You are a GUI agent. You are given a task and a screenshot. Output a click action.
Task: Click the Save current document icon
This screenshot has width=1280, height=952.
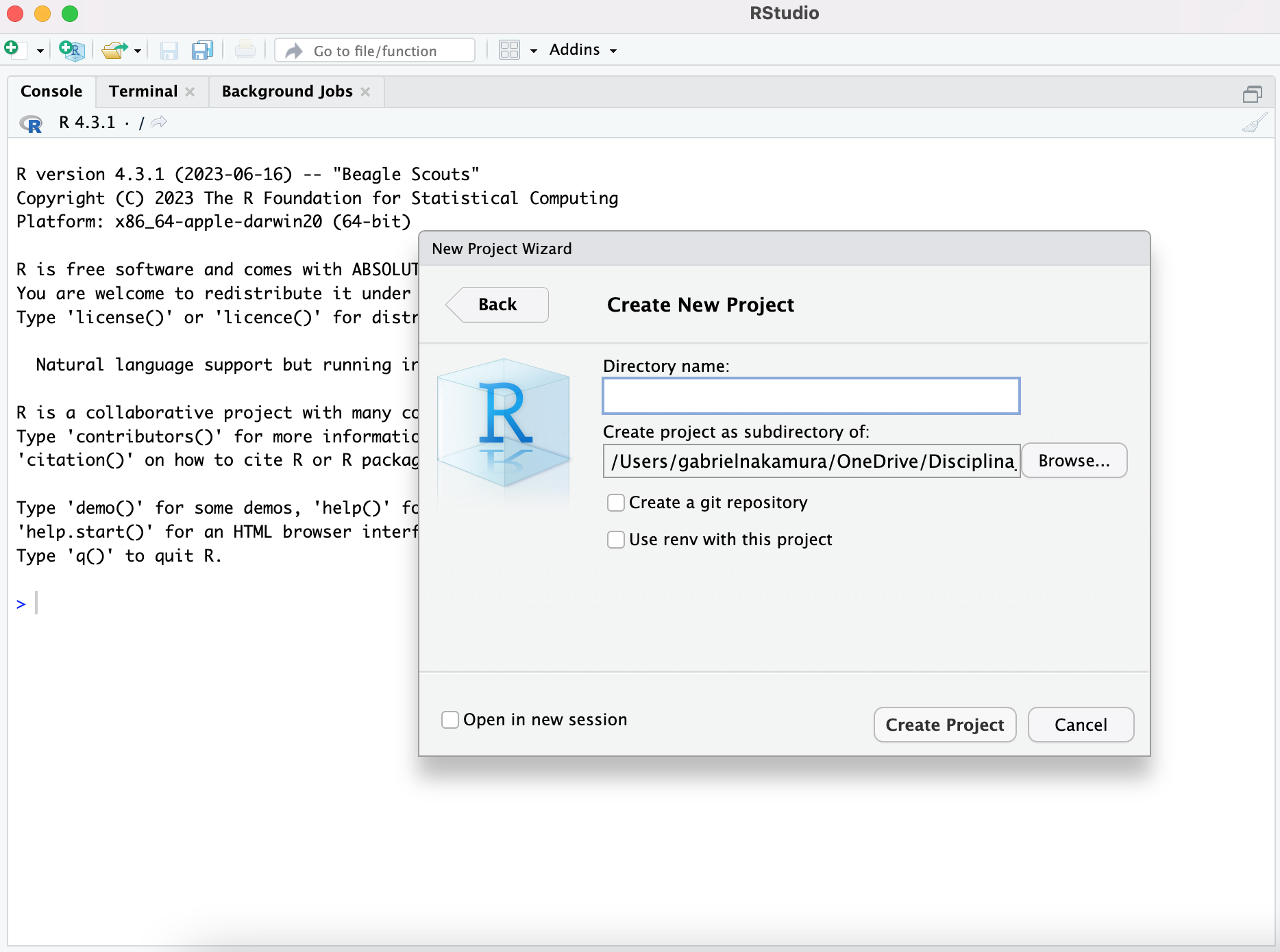(169, 51)
